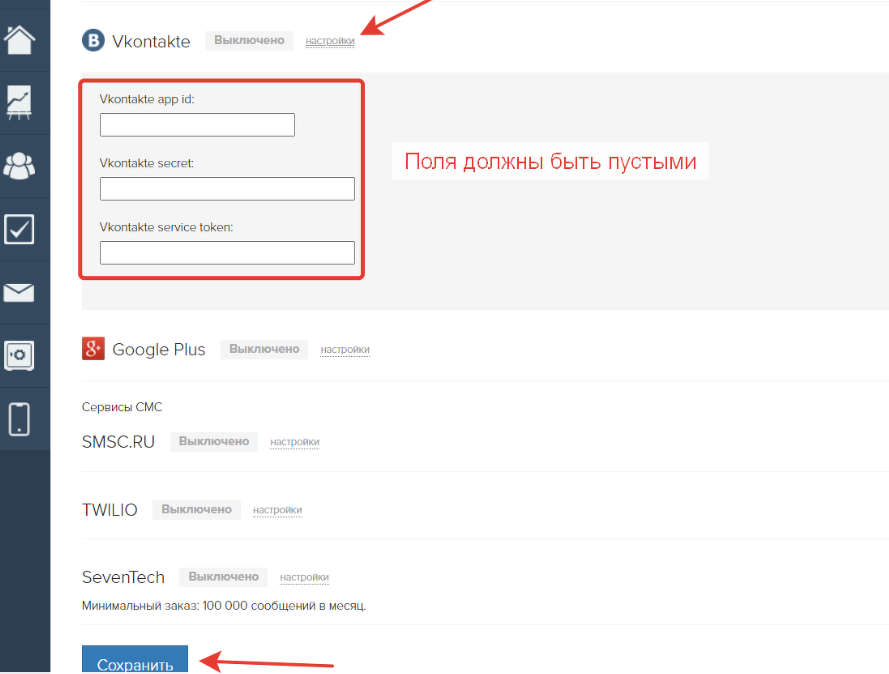Click the Vkontakte logo icon
Image resolution: width=889 pixels, height=674 pixels.
point(94,40)
